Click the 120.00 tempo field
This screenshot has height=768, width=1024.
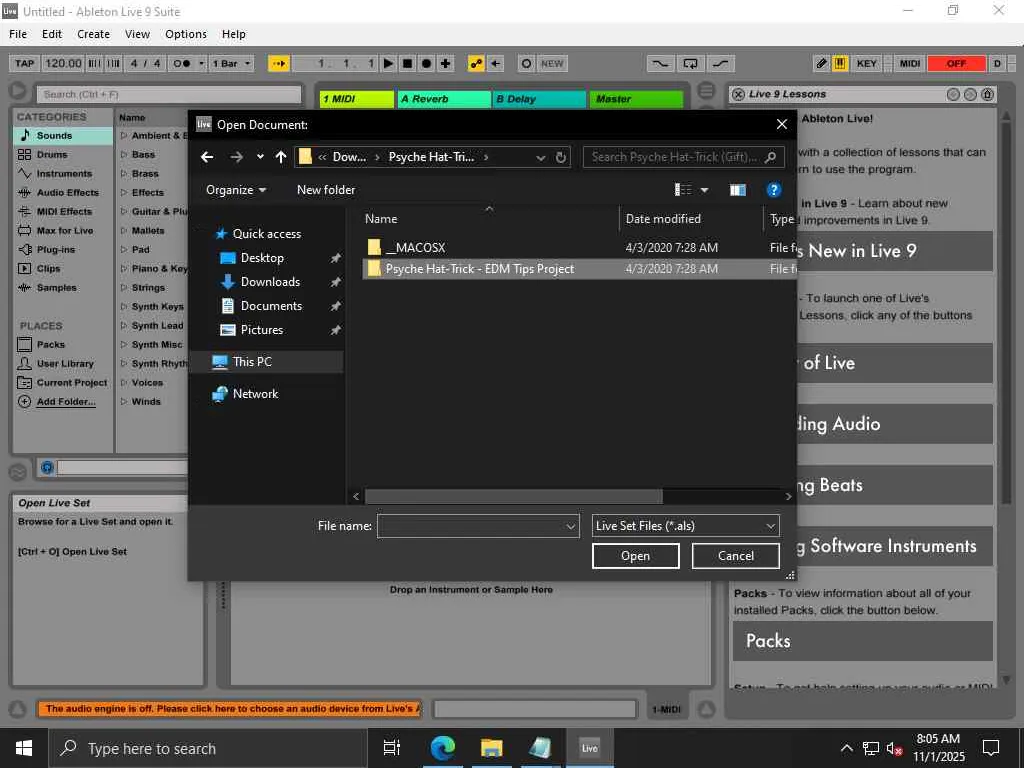pos(63,63)
